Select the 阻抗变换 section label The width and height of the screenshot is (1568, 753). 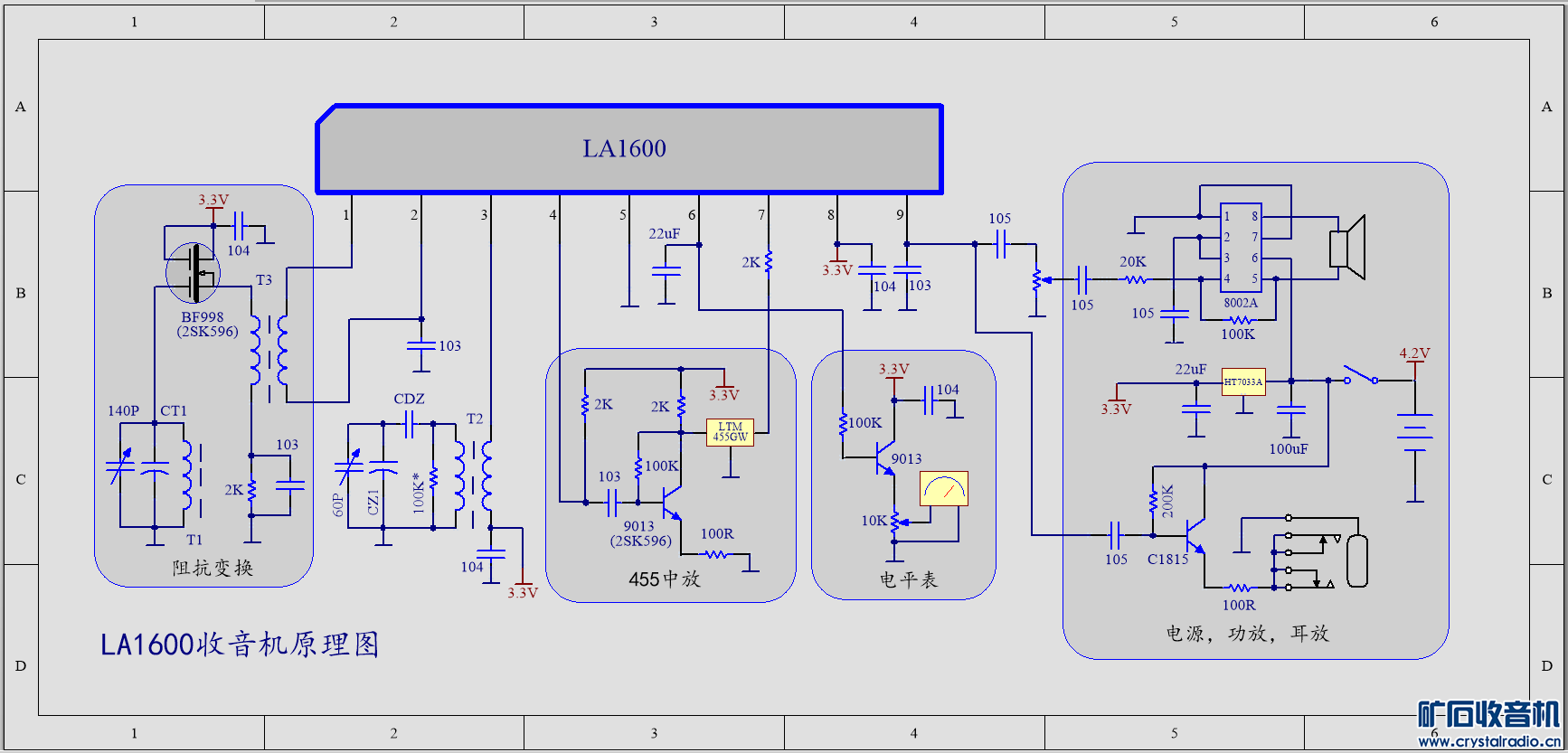213,568
